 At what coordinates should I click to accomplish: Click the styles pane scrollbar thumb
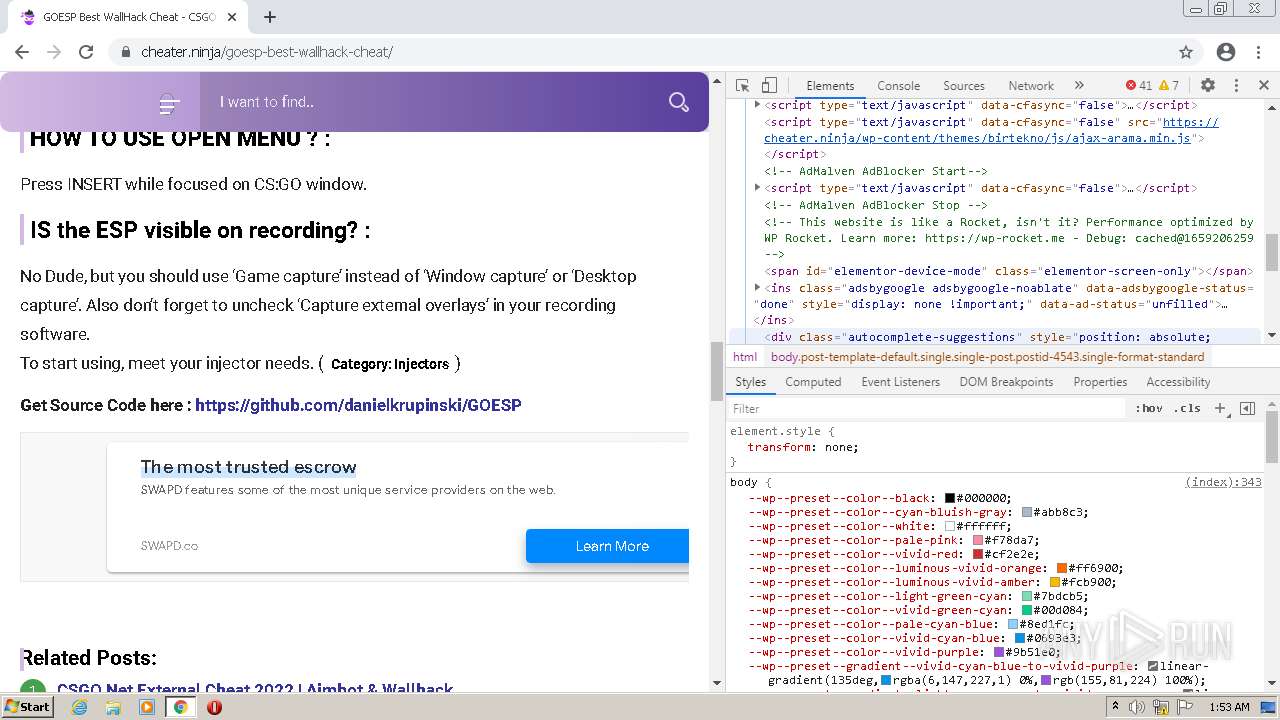pyautogui.click(x=1271, y=437)
